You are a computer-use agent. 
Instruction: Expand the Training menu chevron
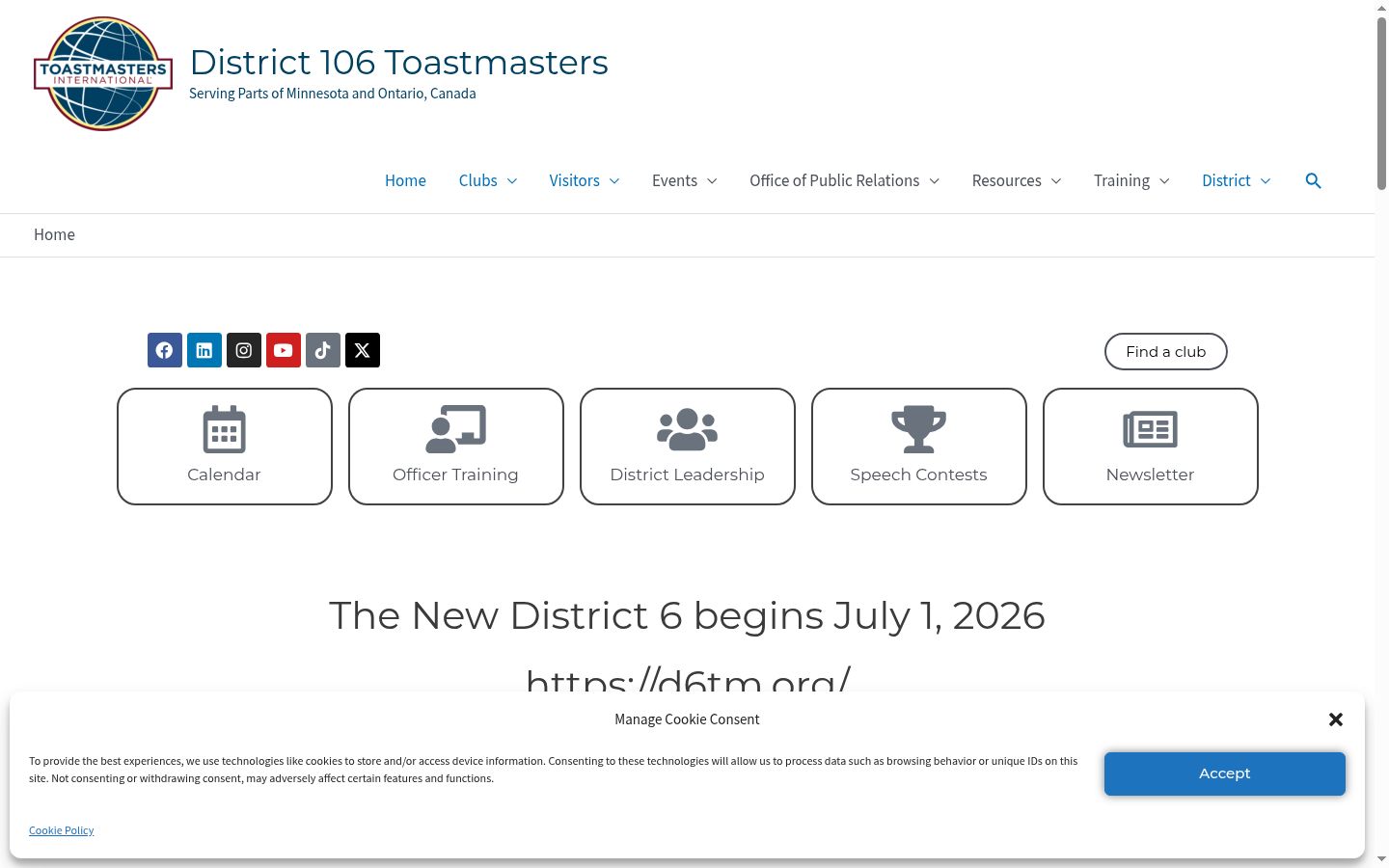[x=1164, y=181]
